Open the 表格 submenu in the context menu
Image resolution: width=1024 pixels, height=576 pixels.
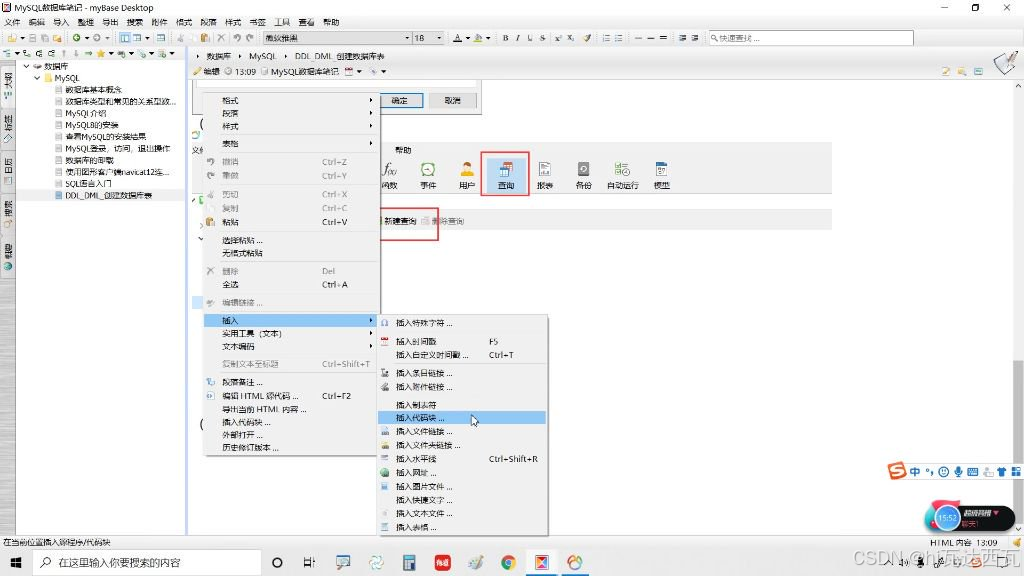[x=292, y=143]
